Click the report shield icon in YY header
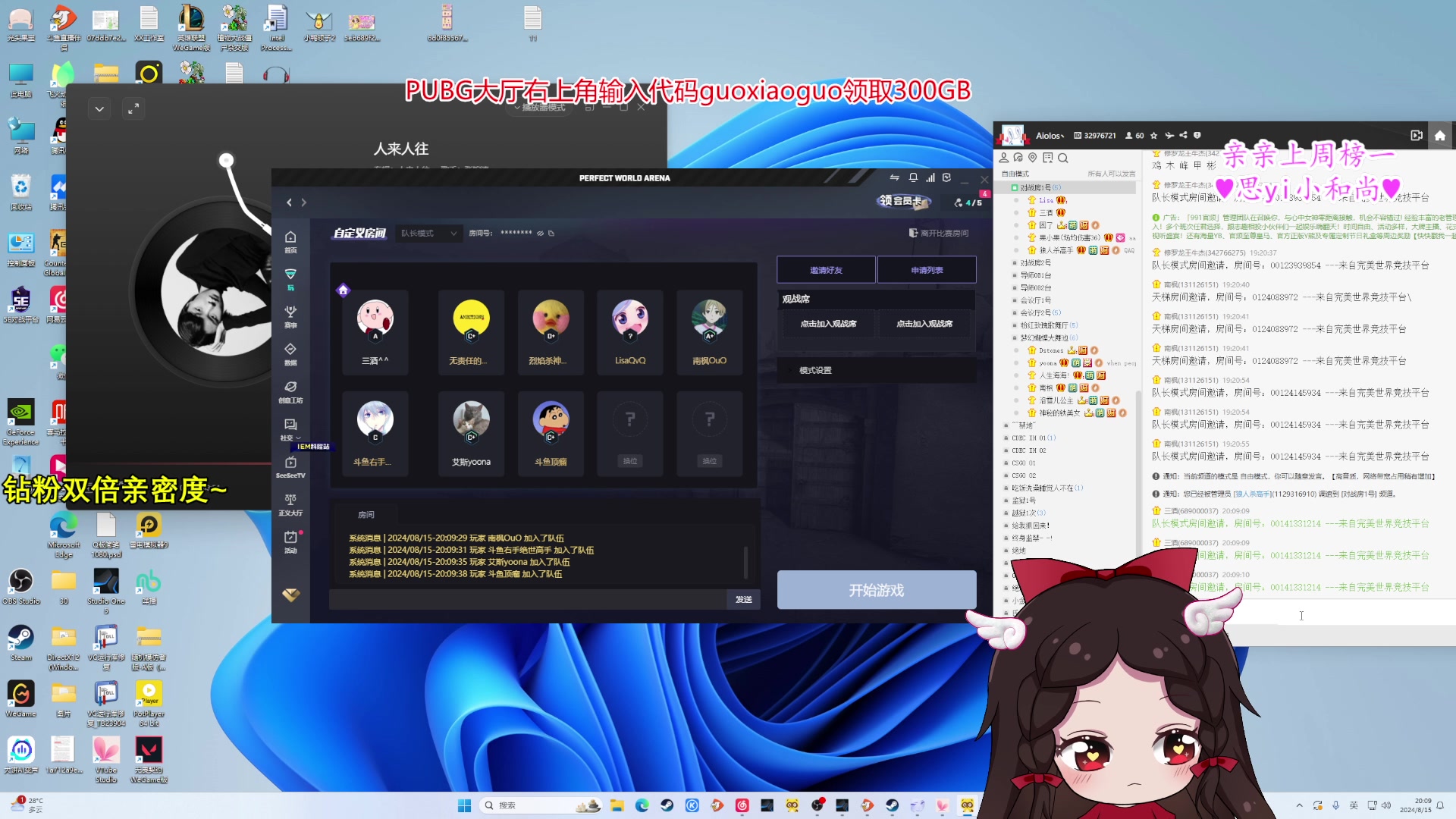Screen dimensions: 1456x819 pyautogui.click(x=1197, y=136)
